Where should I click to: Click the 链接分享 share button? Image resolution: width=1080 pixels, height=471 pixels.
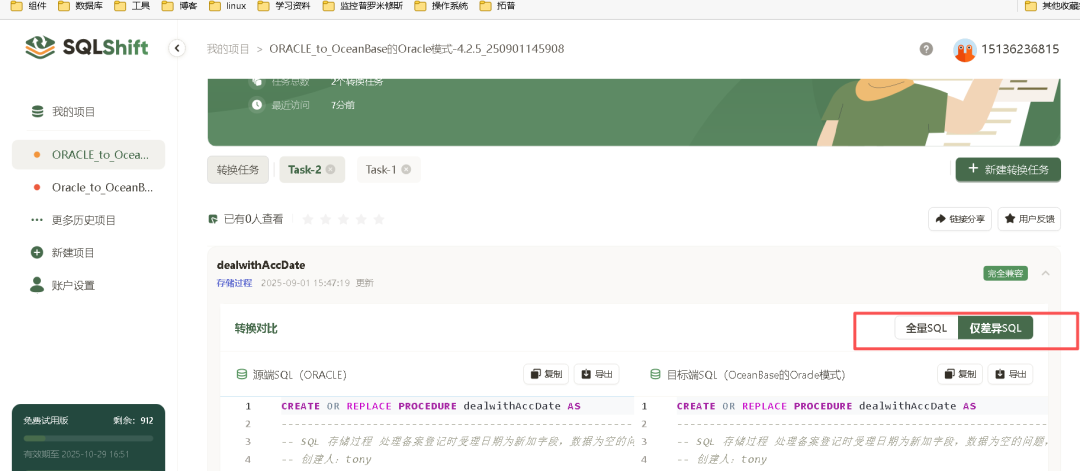(960, 219)
